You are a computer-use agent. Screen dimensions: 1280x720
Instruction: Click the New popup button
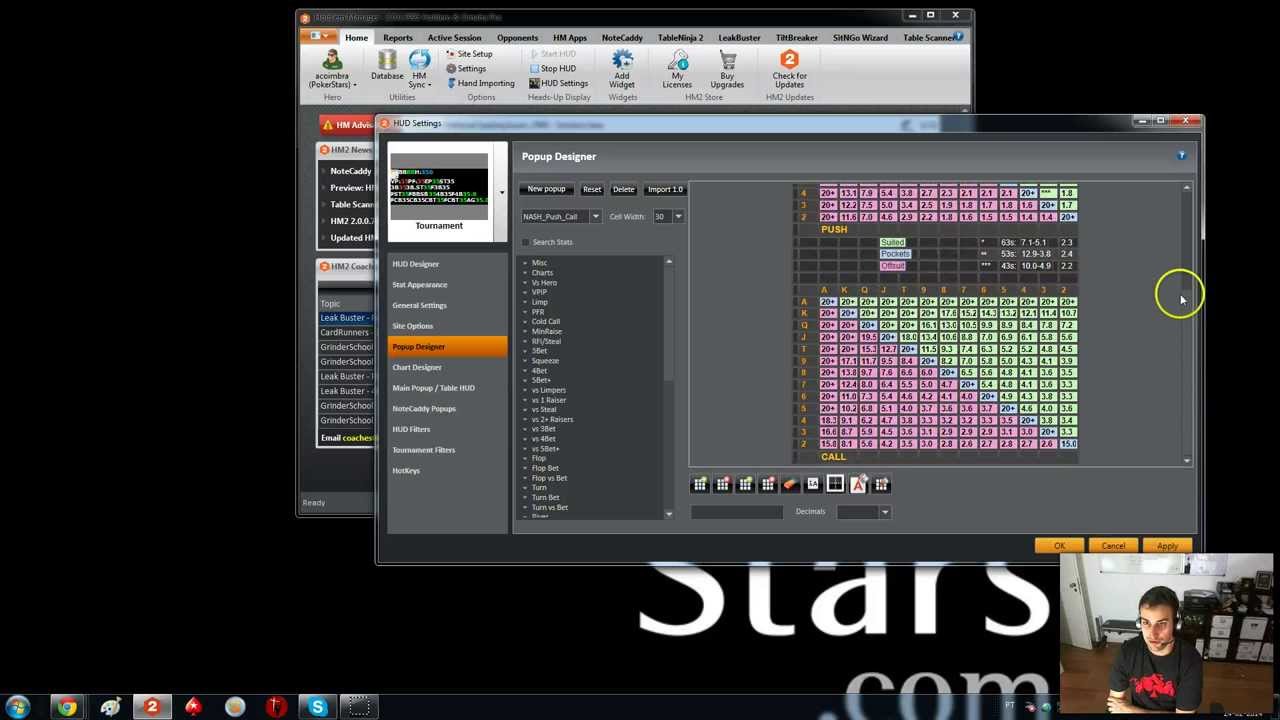pos(546,189)
